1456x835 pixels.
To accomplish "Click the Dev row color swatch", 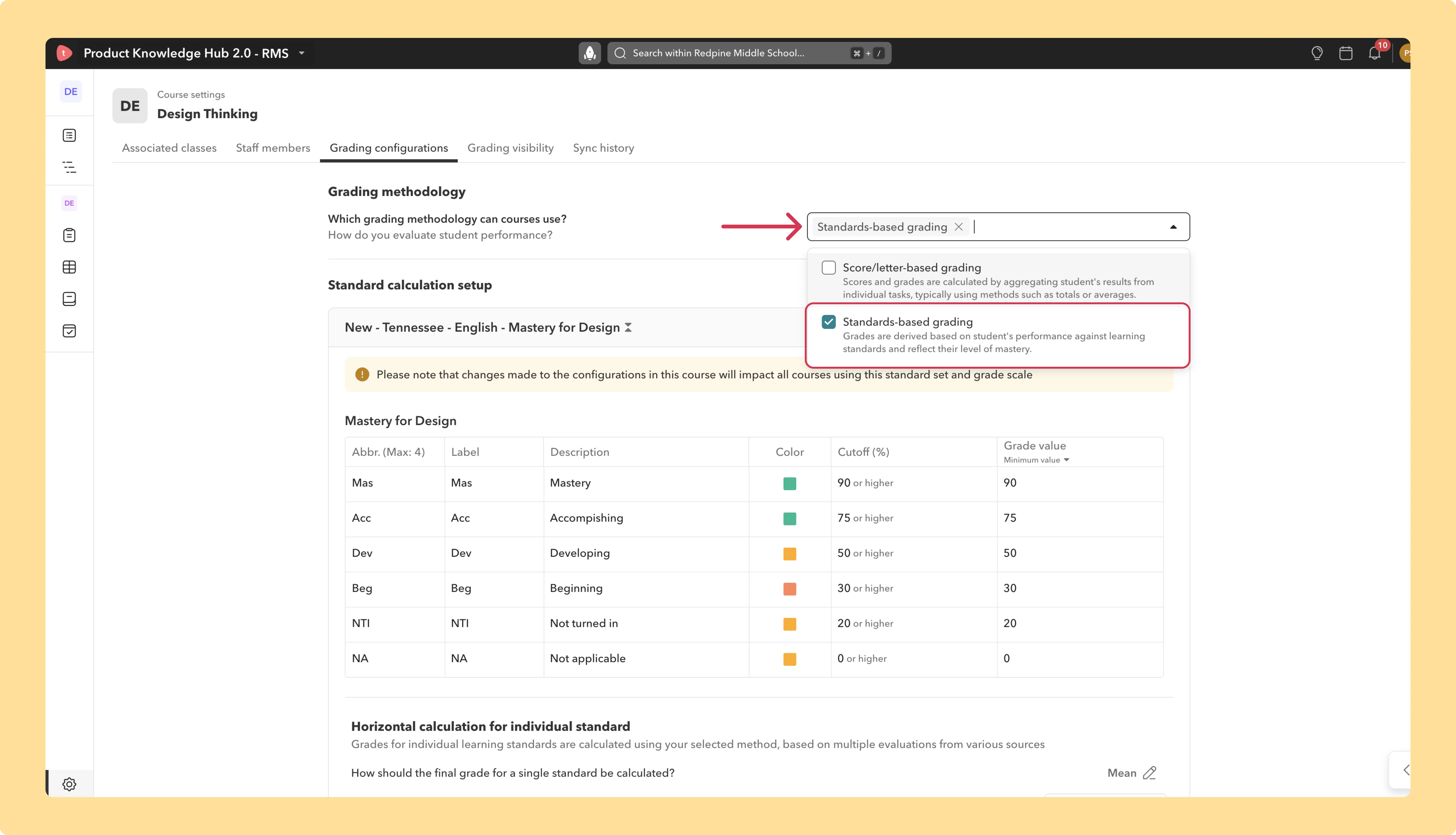I will [x=790, y=554].
